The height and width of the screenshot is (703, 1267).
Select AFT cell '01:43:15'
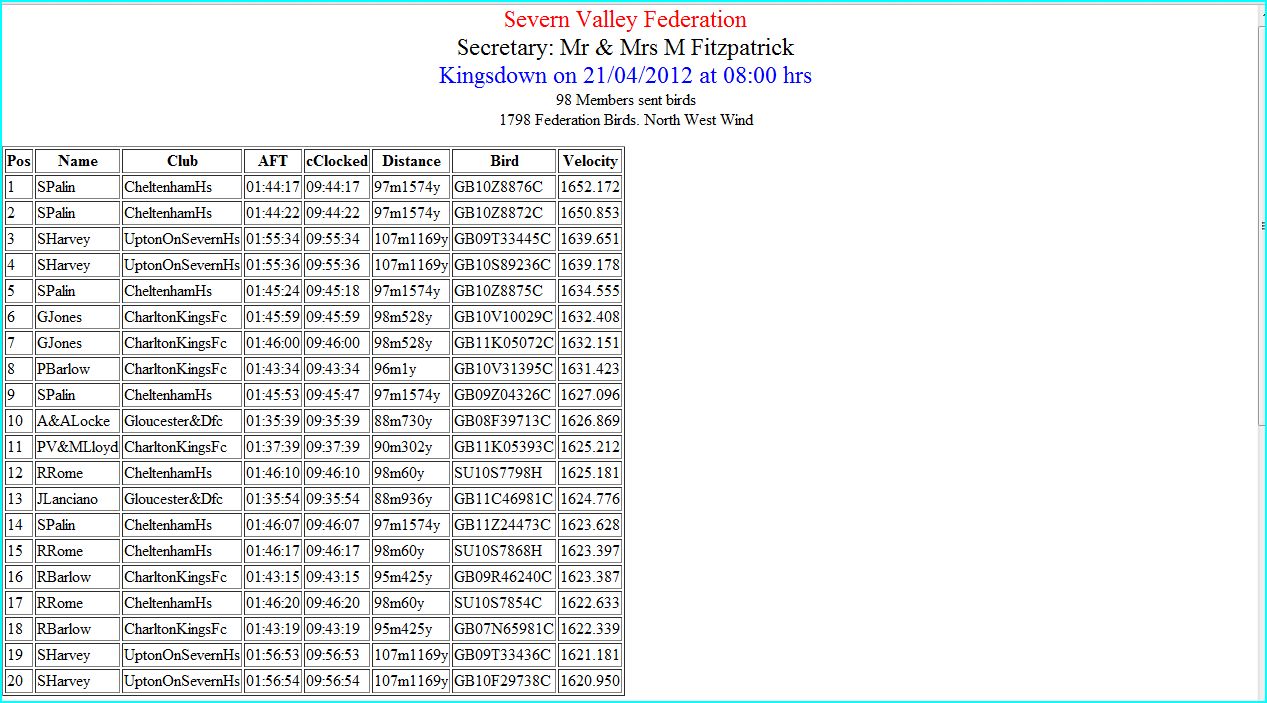point(273,577)
